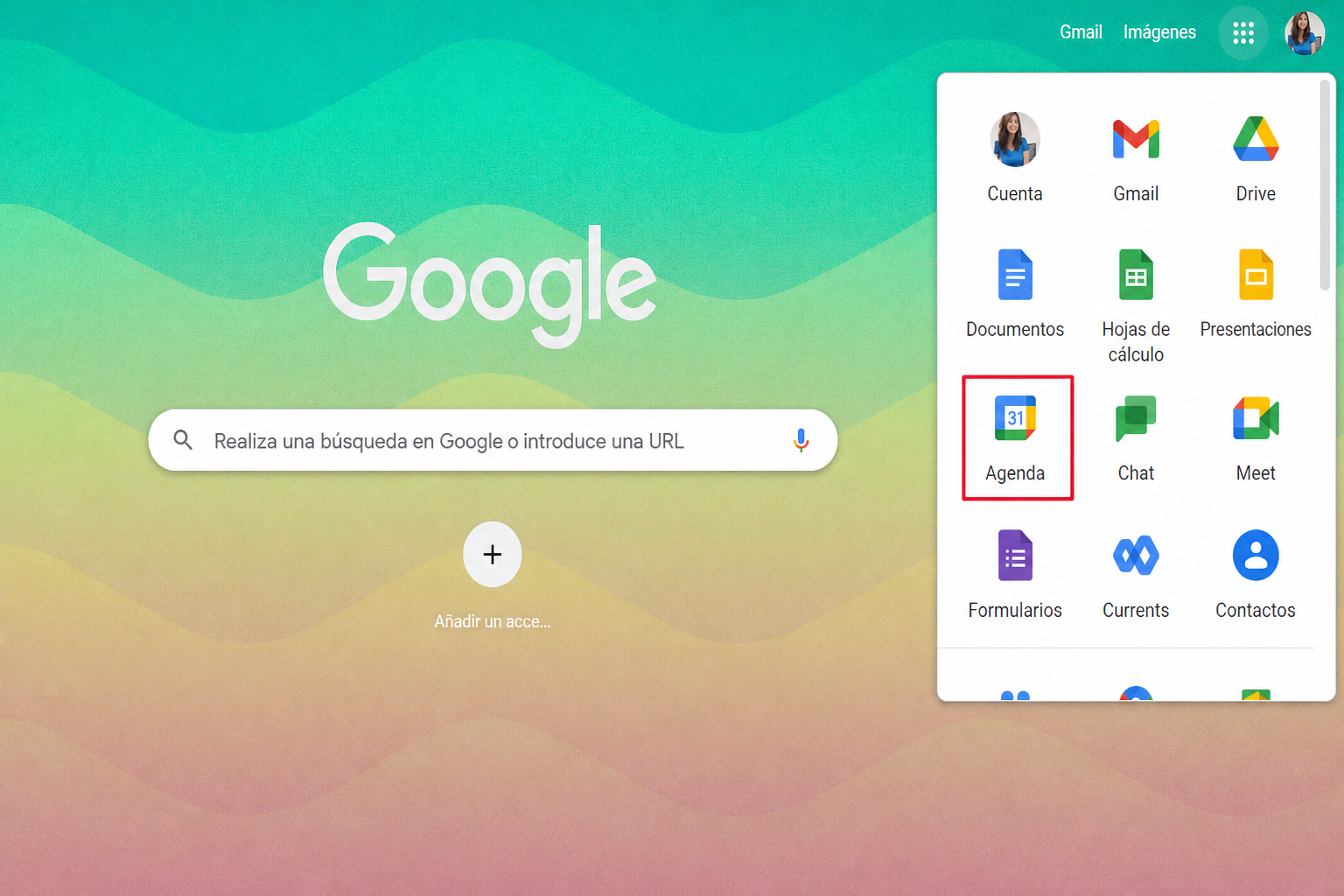Click the Google logo
Viewport: 1344px width, 896px height.
[x=490, y=284]
